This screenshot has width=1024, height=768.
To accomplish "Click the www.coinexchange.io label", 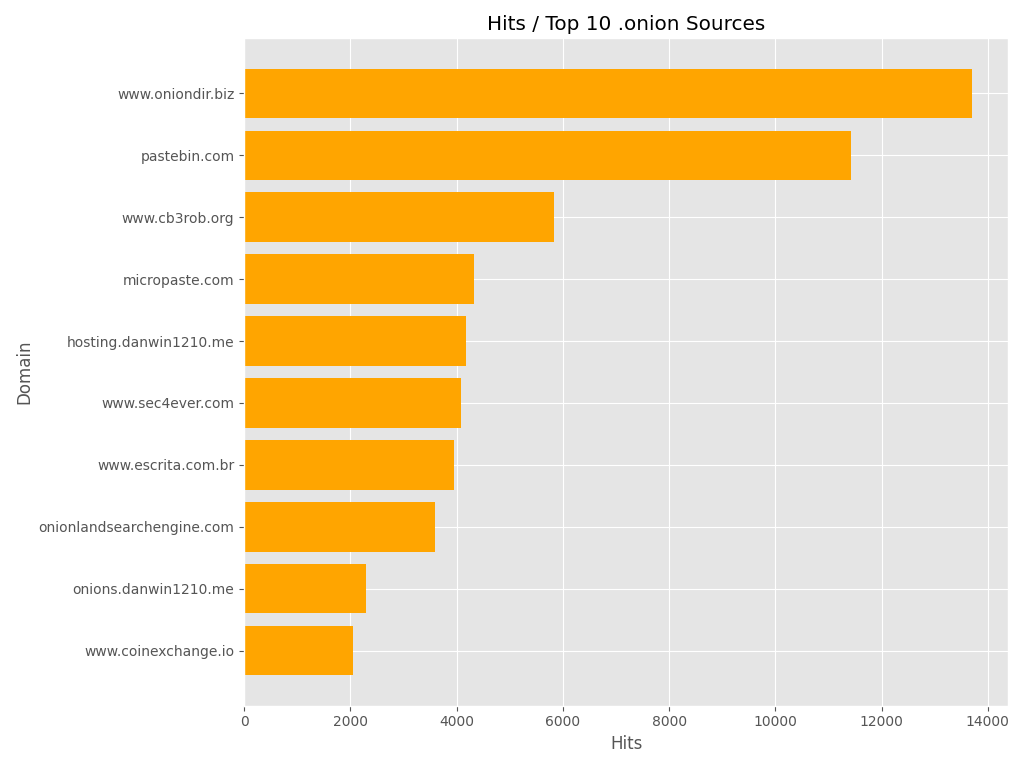I will point(159,651).
